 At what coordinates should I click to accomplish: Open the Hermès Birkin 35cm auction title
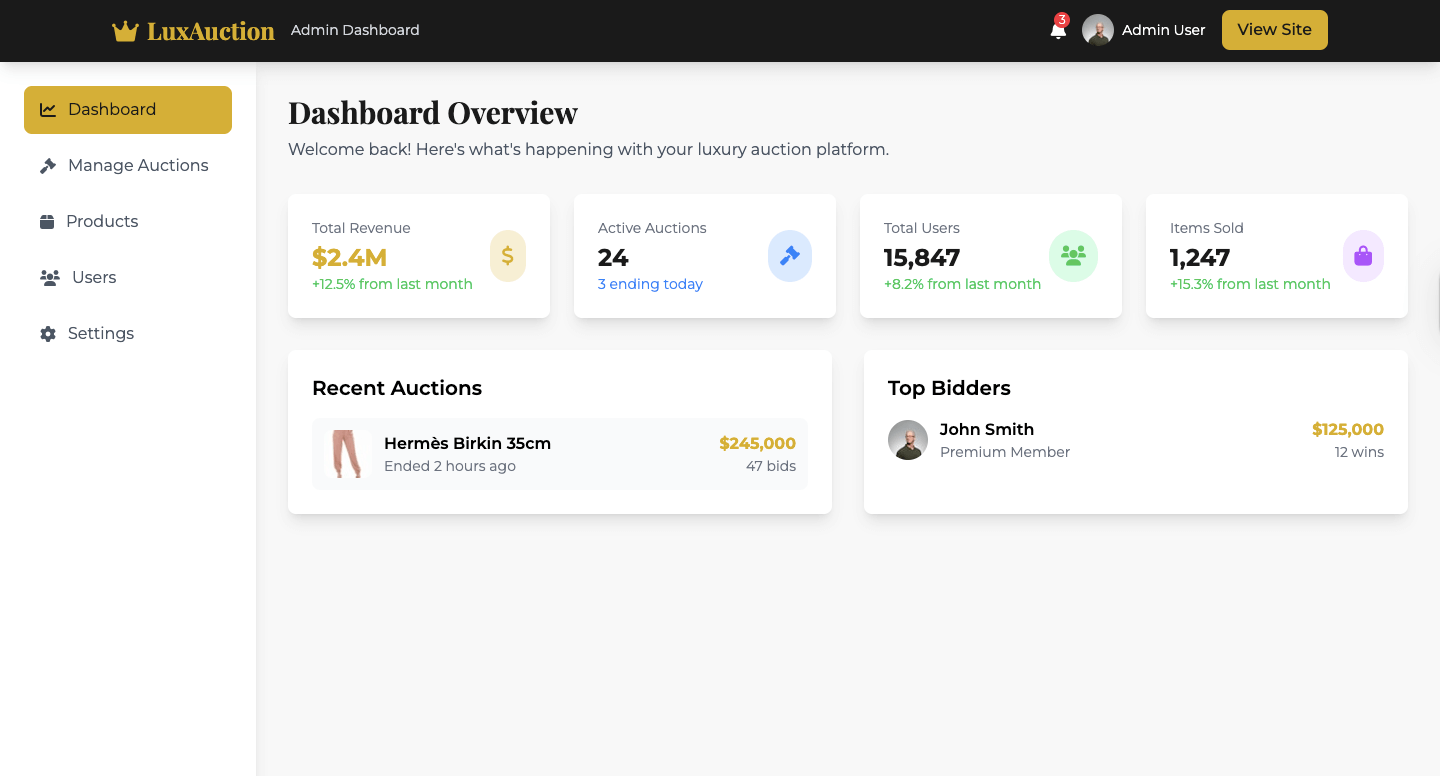click(467, 443)
